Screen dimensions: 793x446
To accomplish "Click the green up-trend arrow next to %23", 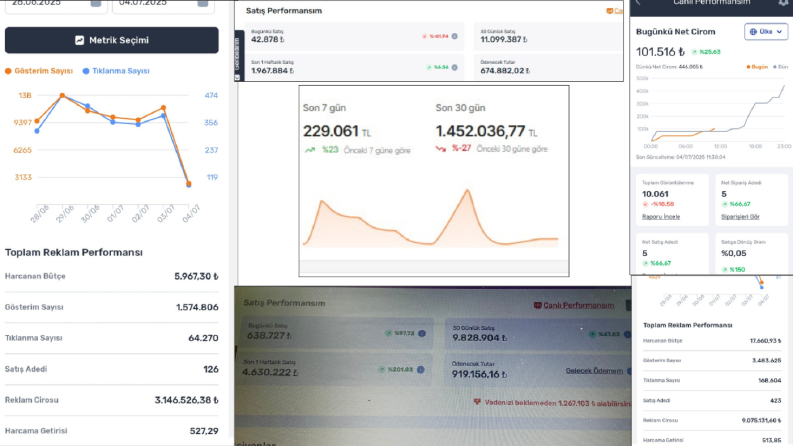I will (310, 150).
